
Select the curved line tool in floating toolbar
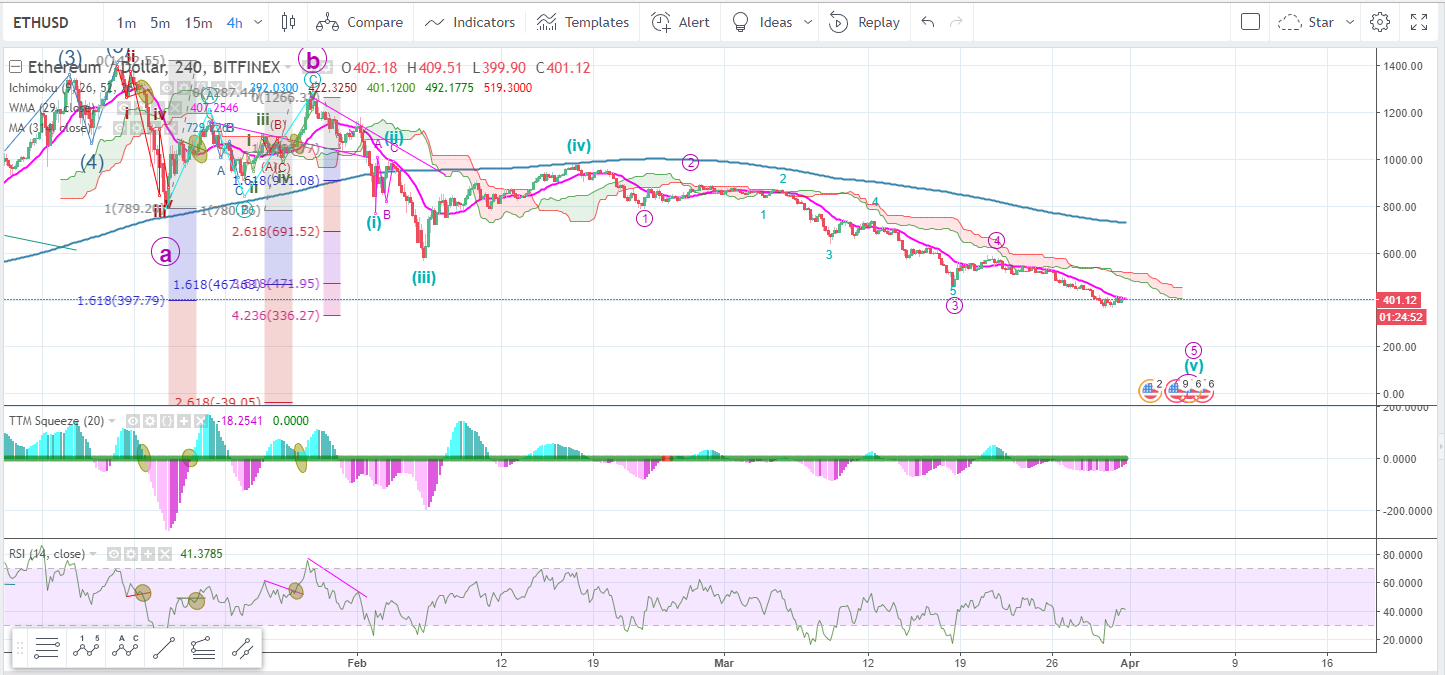click(241, 648)
